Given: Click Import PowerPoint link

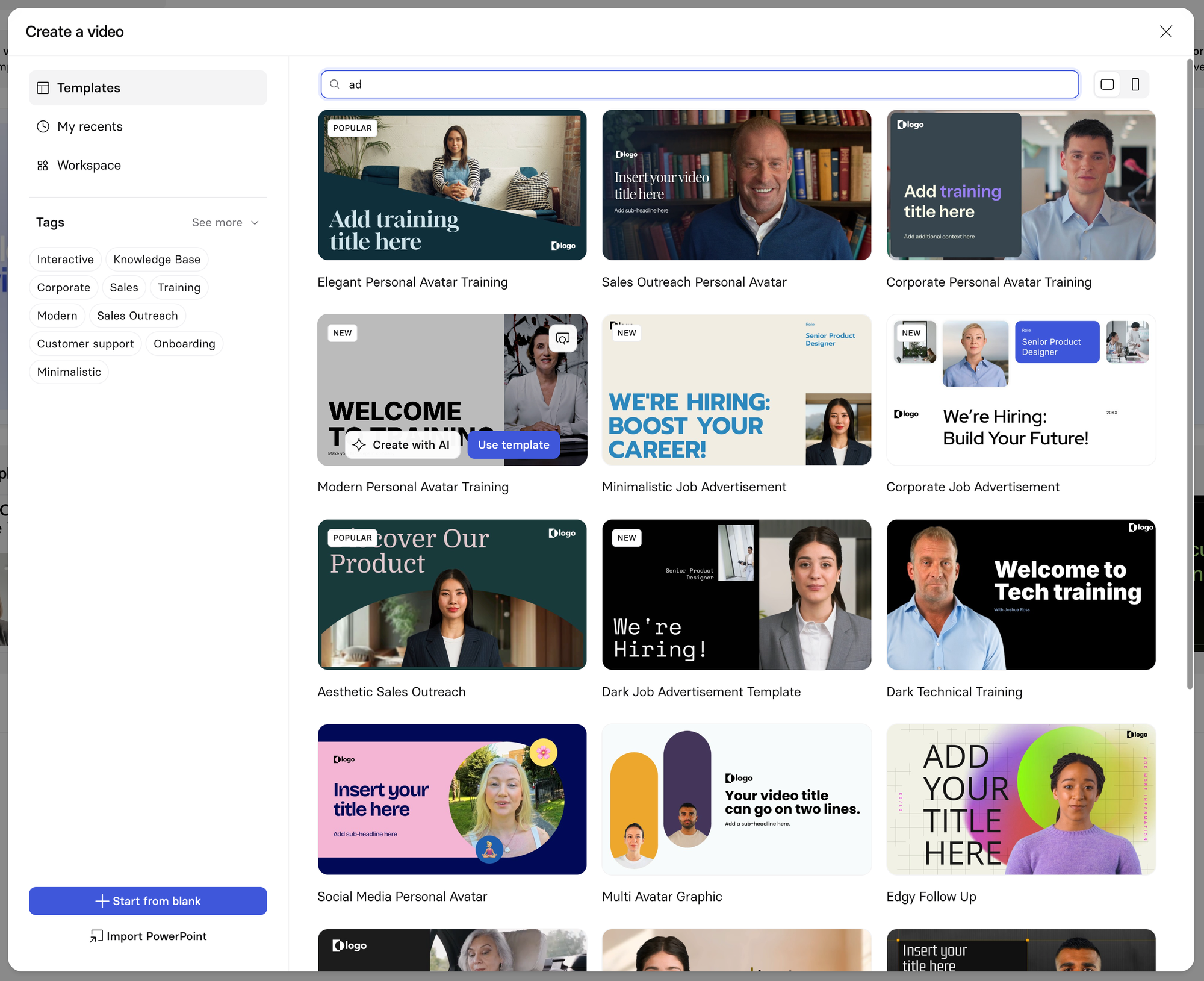Looking at the screenshot, I should (x=148, y=936).
